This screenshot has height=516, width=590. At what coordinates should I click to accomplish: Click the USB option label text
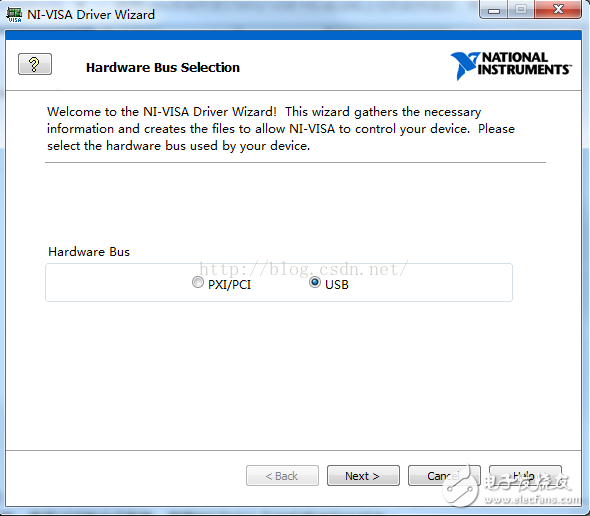tap(337, 285)
